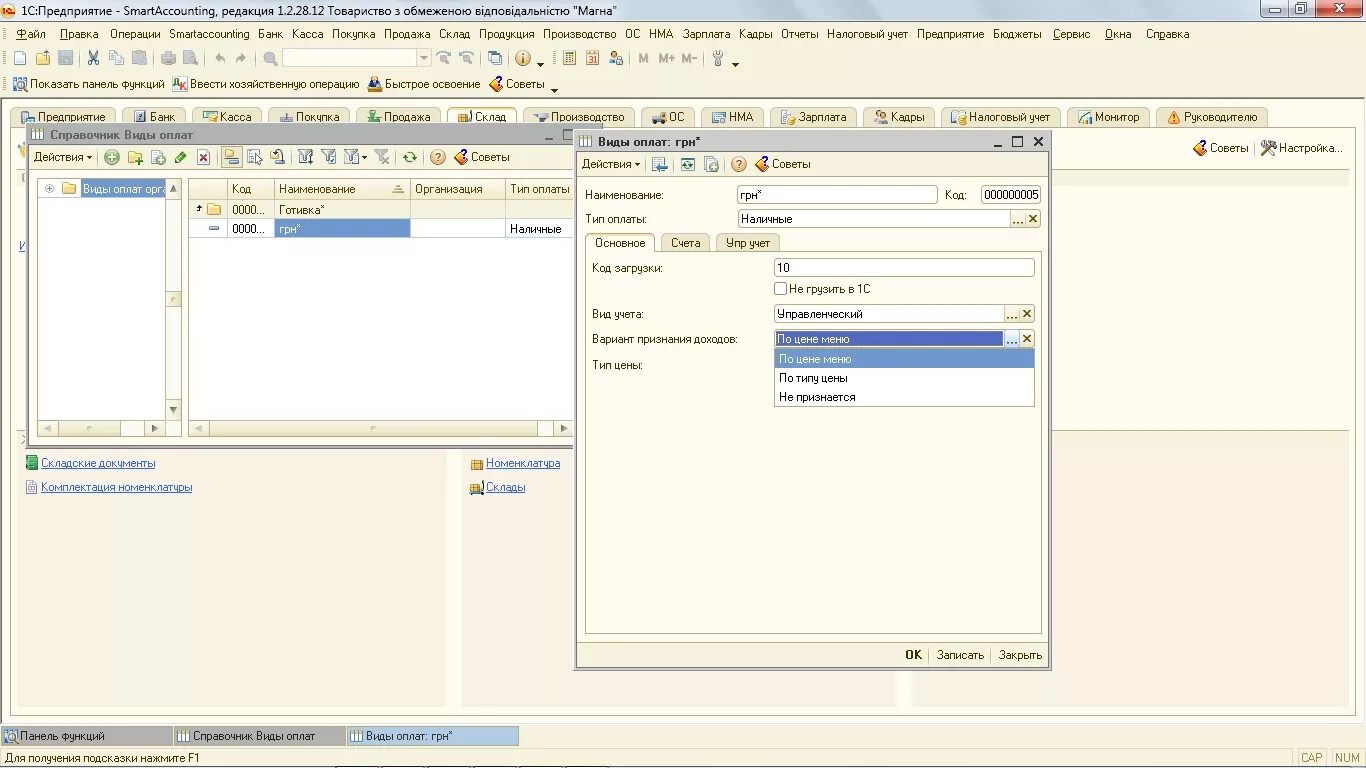1366x768 pixels.
Task: Click scroll down arrow of tree panel
Action: coord(174,410)
